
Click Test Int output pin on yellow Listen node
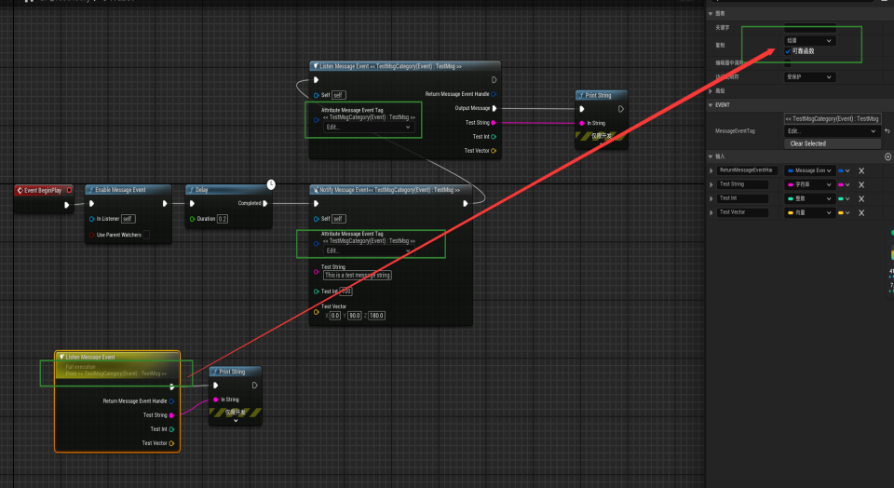[172, 429]
